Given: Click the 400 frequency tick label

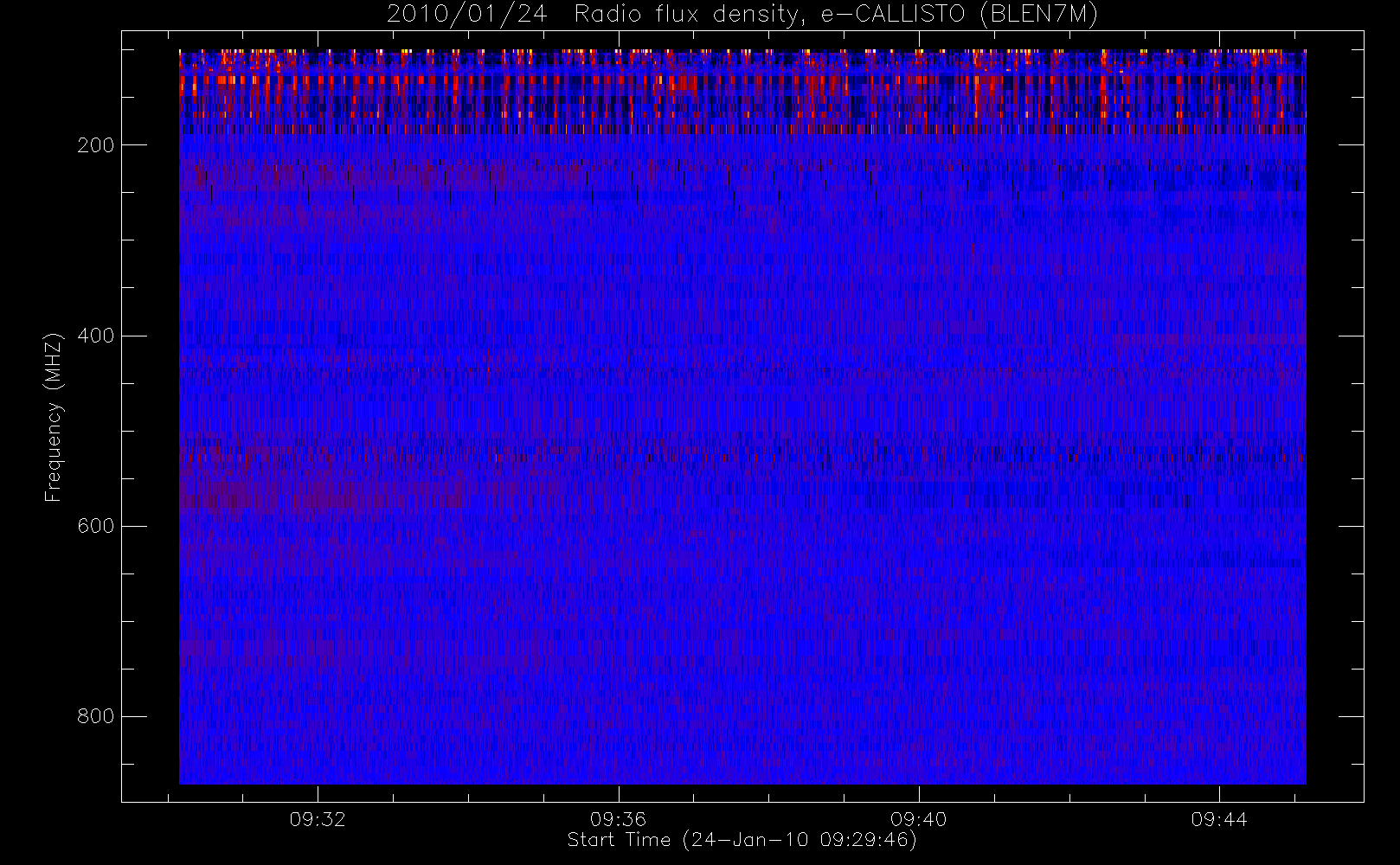Looking at the screenshot, I should (x=96, y=336).
